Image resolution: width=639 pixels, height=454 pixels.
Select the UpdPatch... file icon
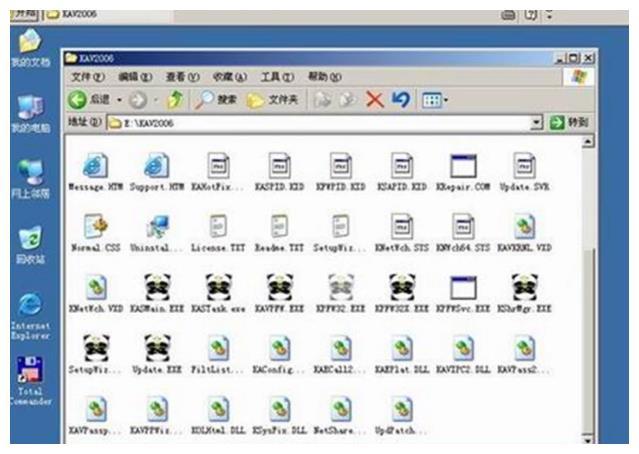[402, 409]
